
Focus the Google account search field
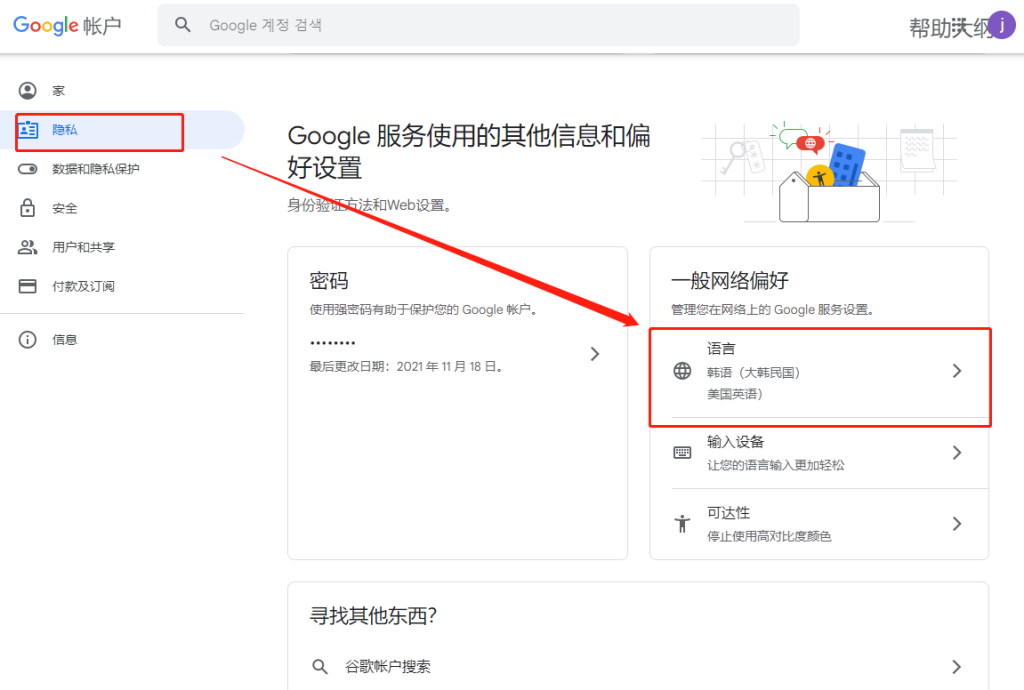coord(478,25)
